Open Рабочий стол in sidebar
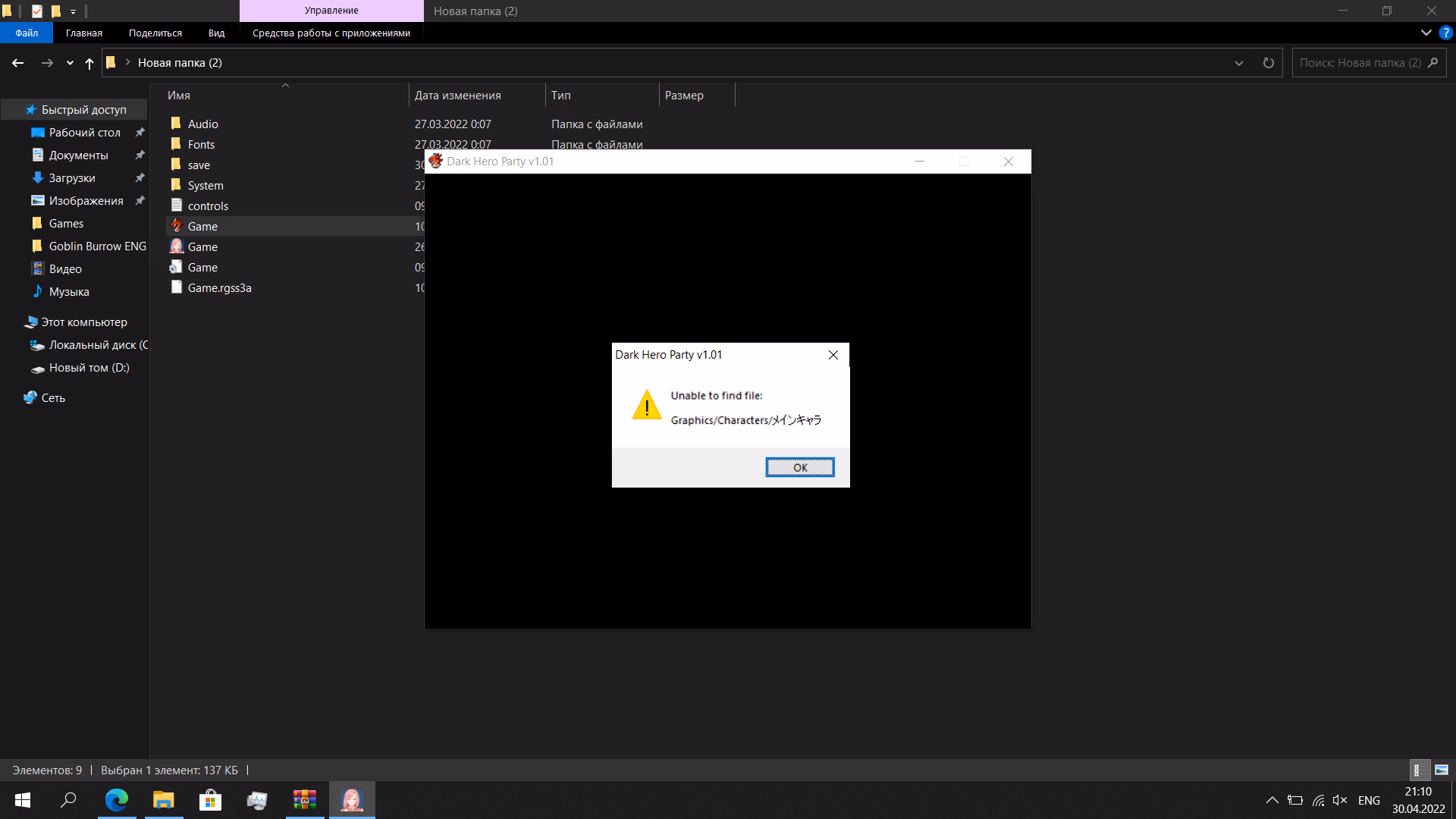The height and width of the screenshot is (819, 1456). pyautogui.click(x=84, y=133)
